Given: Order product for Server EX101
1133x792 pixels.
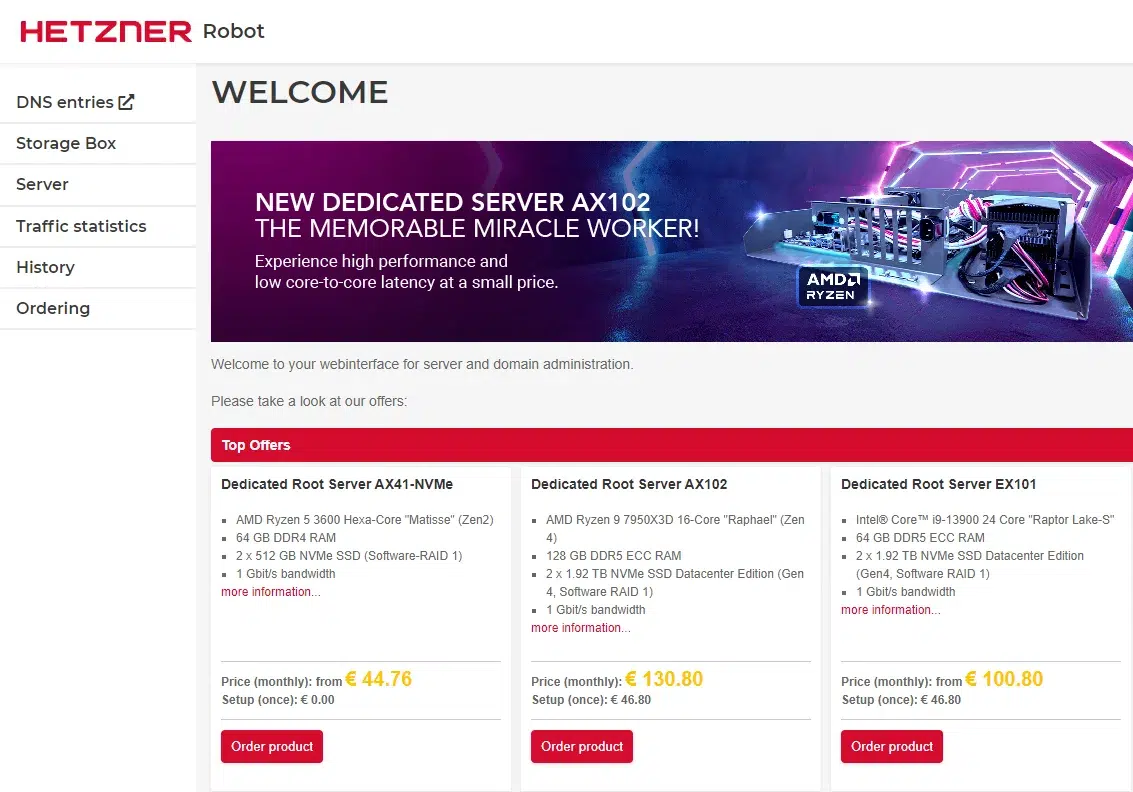Looking at the screenshot, I should 892,746.
